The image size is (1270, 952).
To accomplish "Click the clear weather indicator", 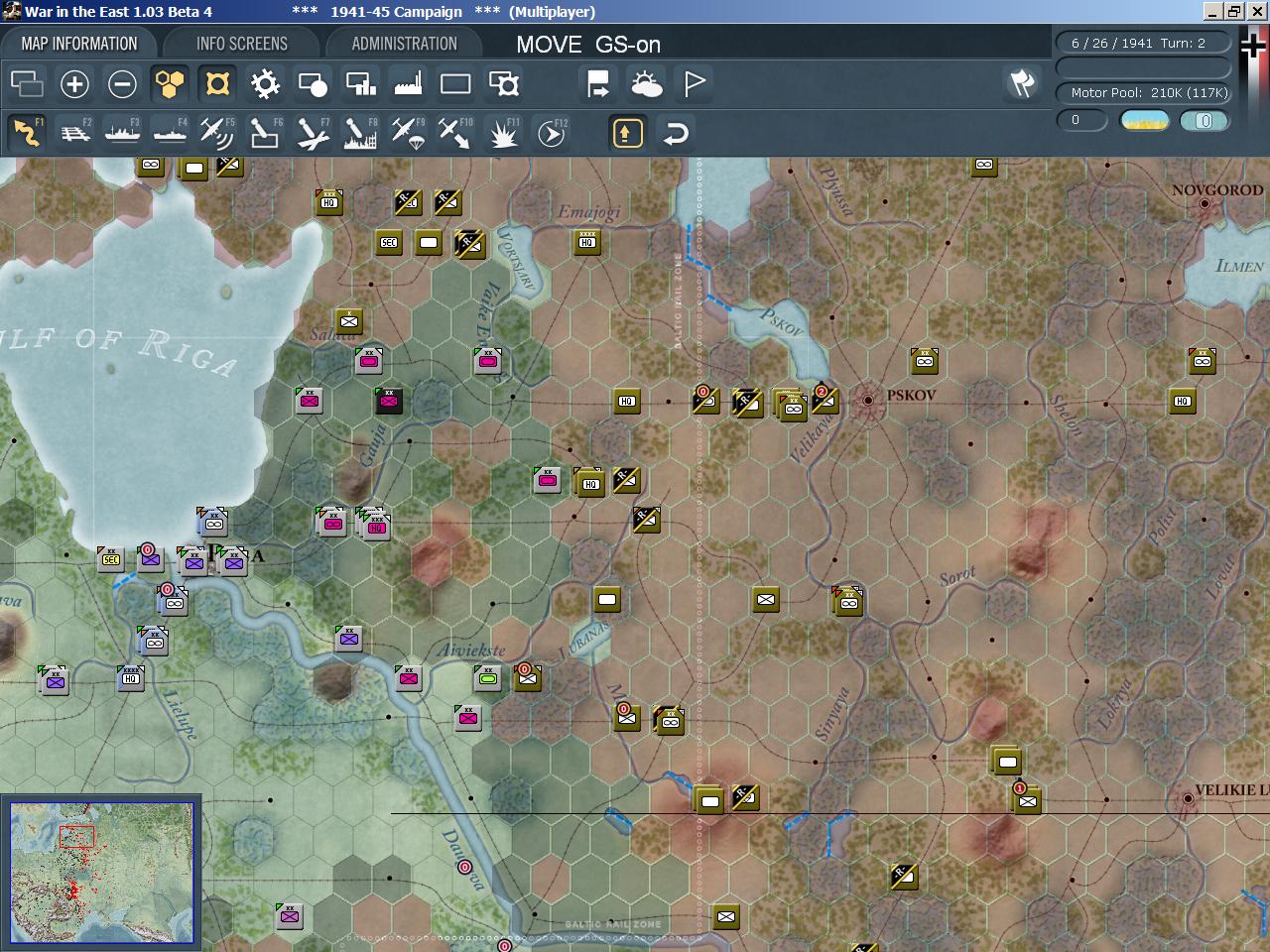I will point(1144,121).
